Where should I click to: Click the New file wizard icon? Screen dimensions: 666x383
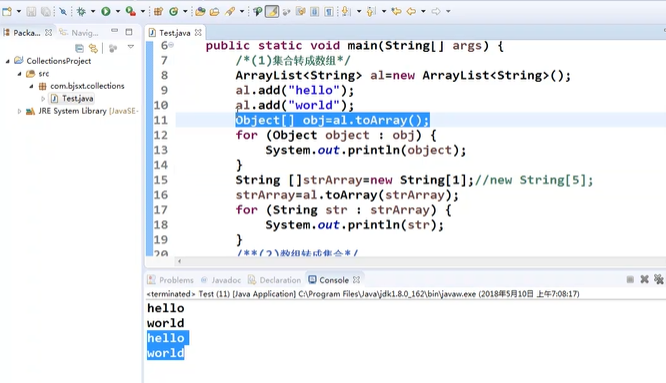7,11
